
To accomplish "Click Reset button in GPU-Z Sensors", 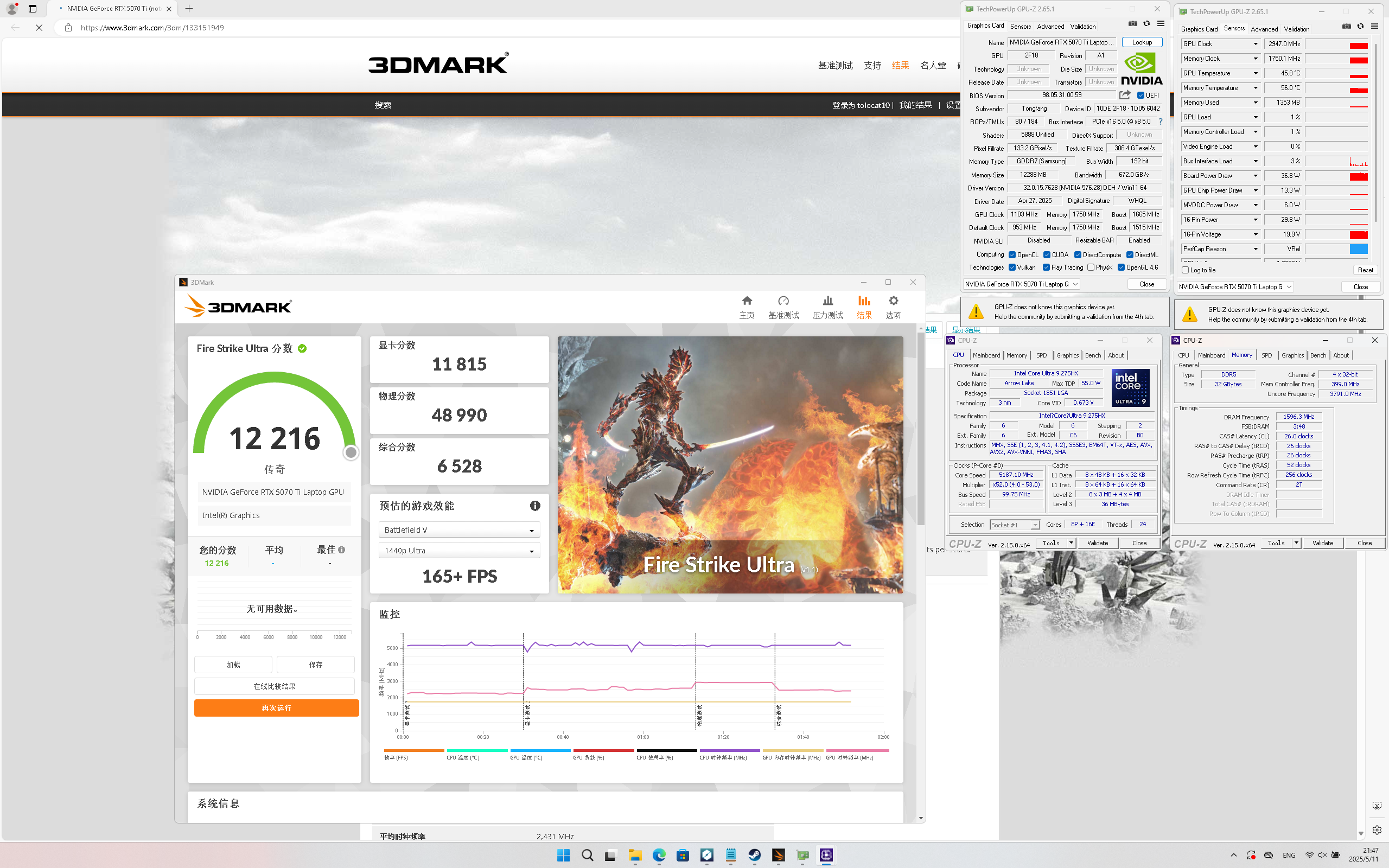I will pyautogui.click(x=1366, y=270).
